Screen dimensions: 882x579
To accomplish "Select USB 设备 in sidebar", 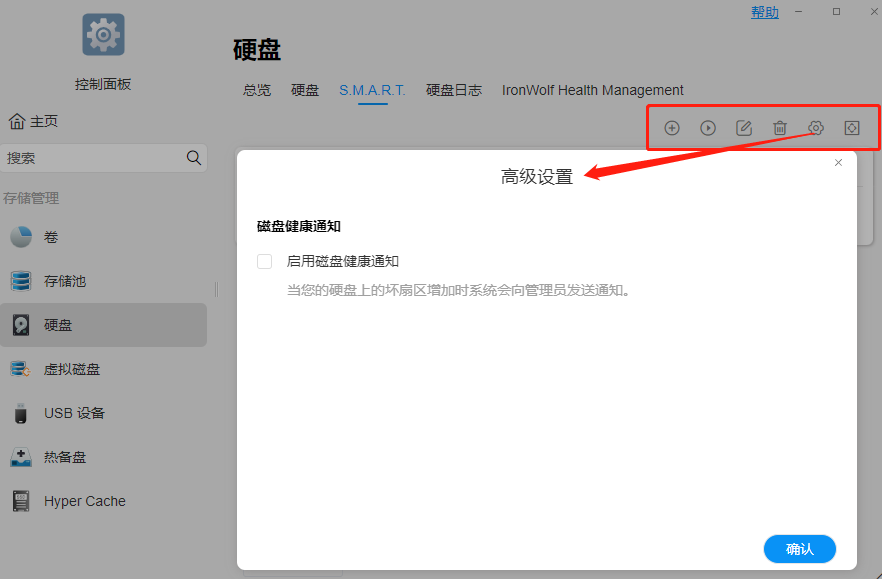I will 104,413.
